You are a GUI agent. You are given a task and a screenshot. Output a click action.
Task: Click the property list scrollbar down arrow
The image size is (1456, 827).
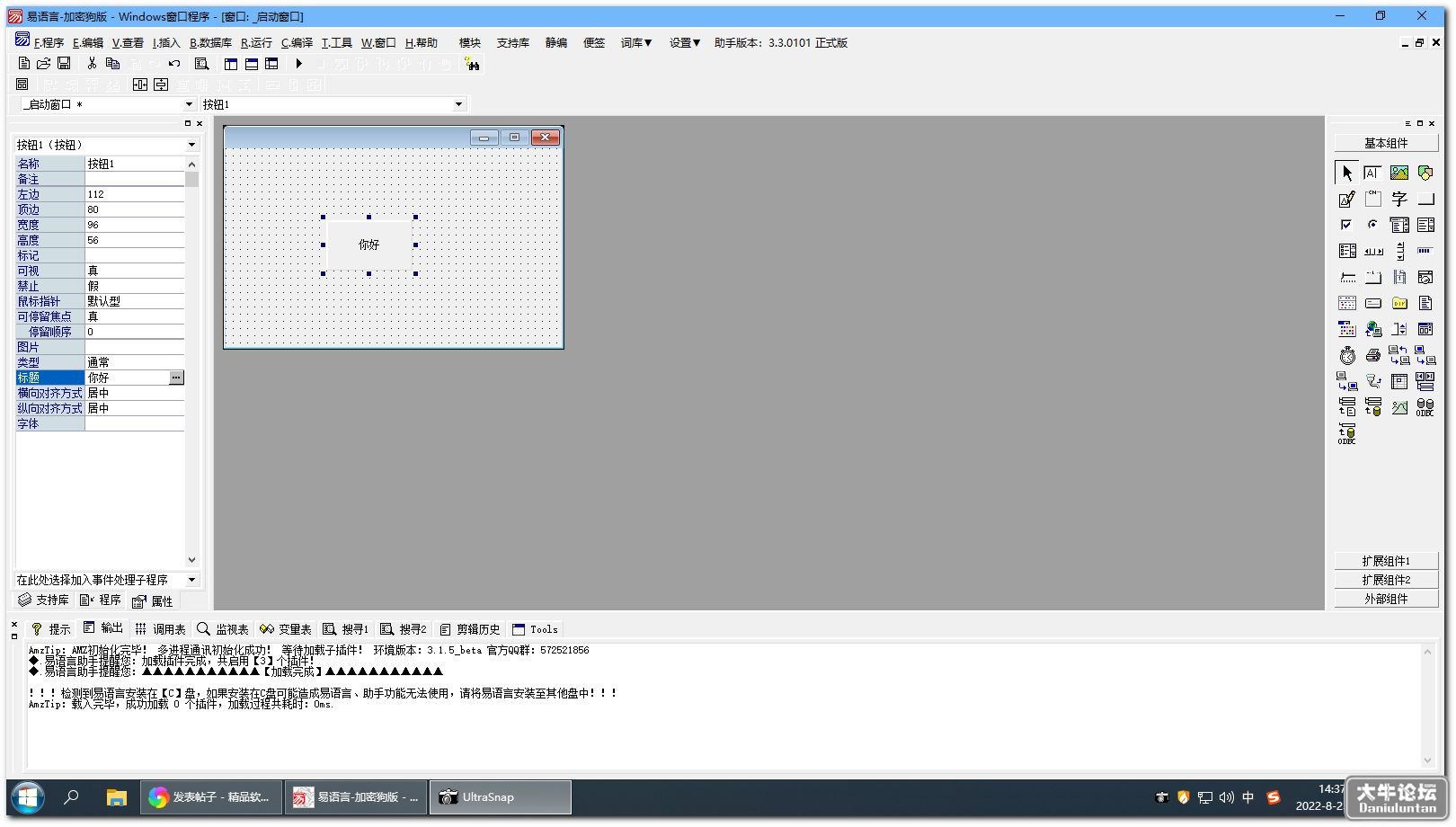coord(191,560)
